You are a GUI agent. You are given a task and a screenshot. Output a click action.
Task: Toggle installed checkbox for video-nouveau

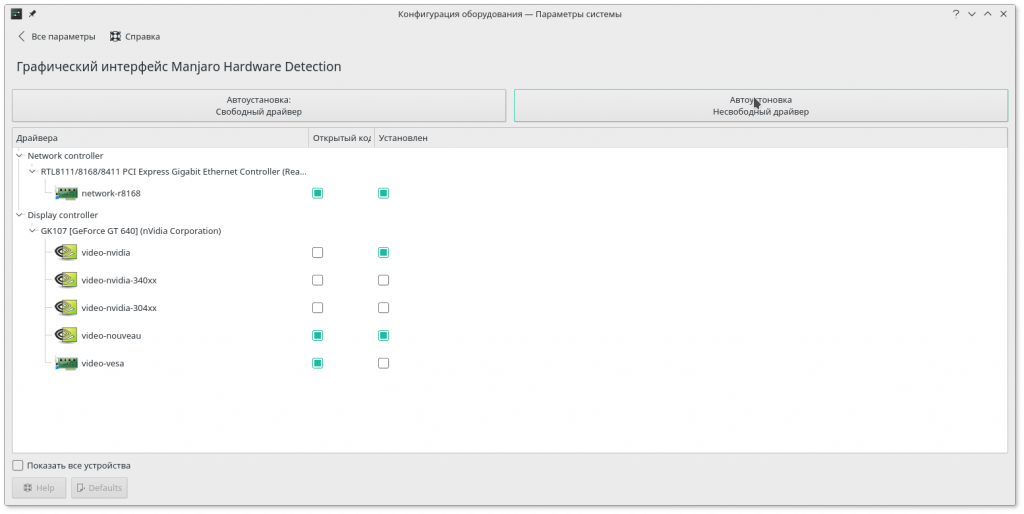383,336
